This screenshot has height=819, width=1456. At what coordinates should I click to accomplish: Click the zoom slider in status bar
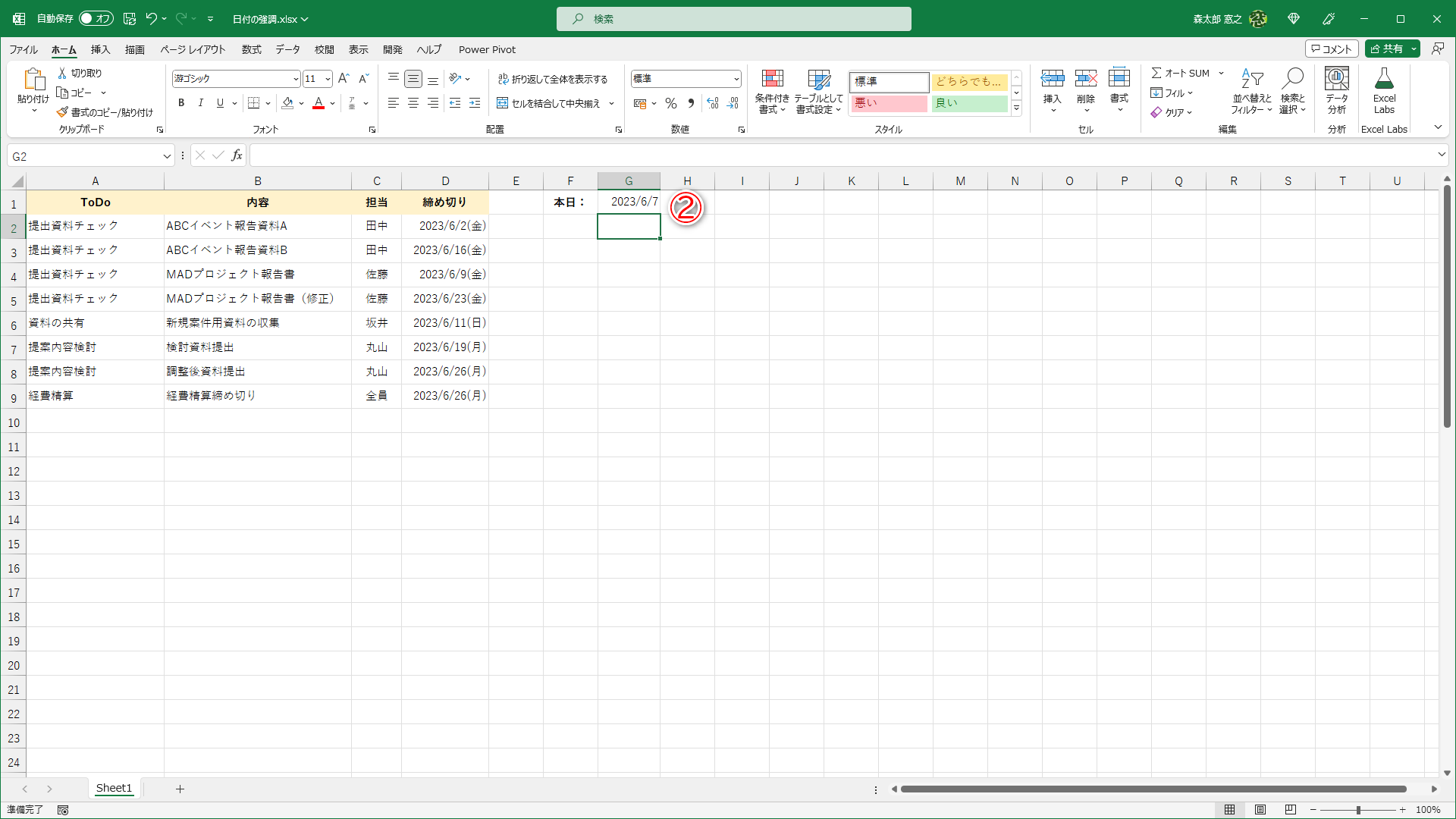click(x=1357, y=810)
